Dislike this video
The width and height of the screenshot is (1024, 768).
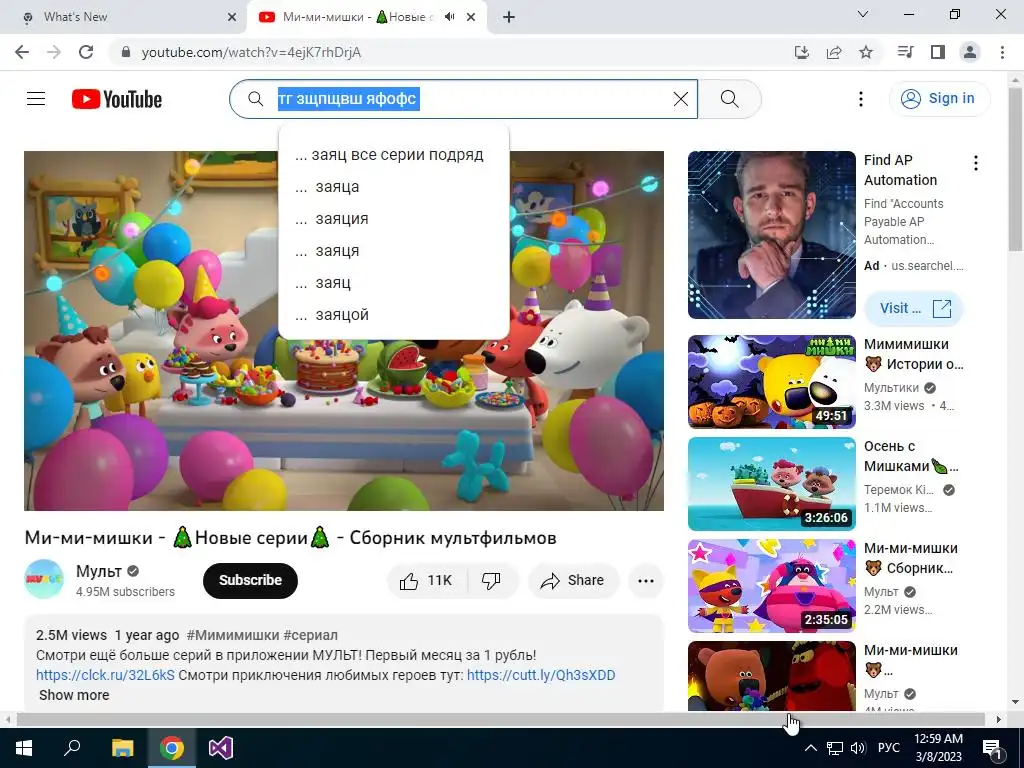coord(491,580)
